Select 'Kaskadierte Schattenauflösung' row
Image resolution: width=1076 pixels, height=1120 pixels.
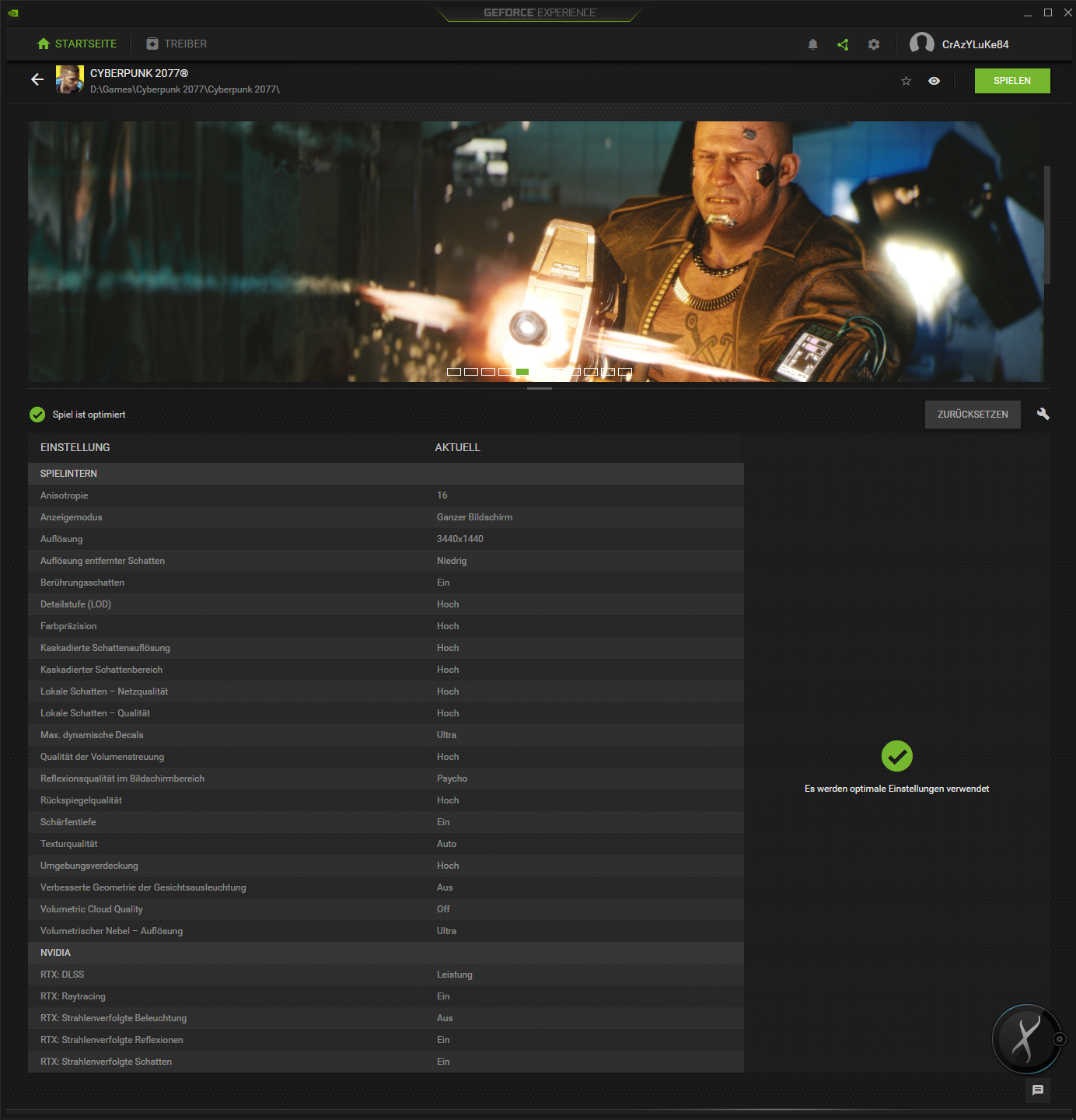tap(386, 648)
